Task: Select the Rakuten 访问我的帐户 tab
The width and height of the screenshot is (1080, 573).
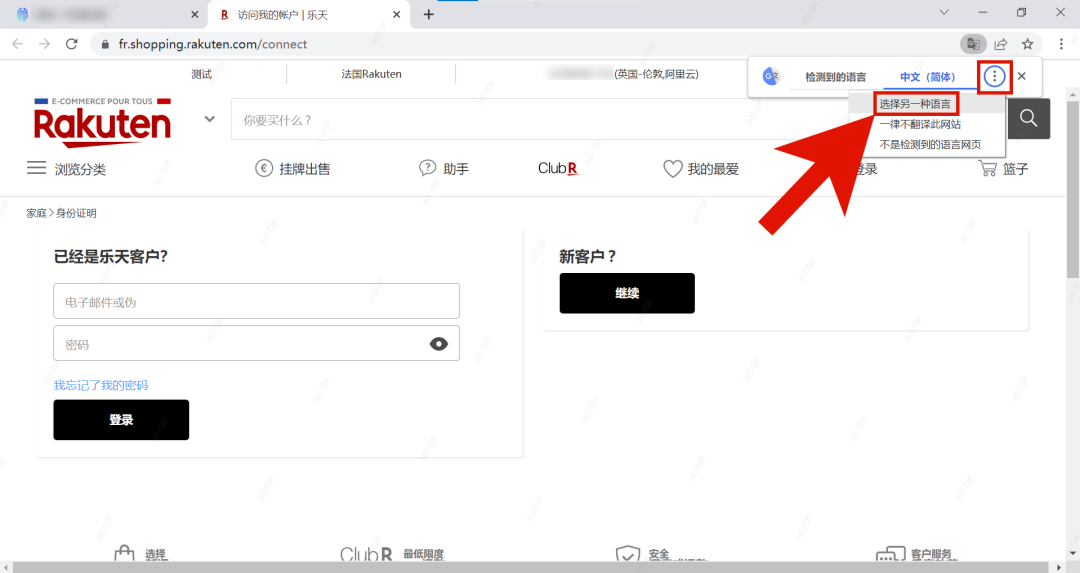Action: click(x=309, y=14)
